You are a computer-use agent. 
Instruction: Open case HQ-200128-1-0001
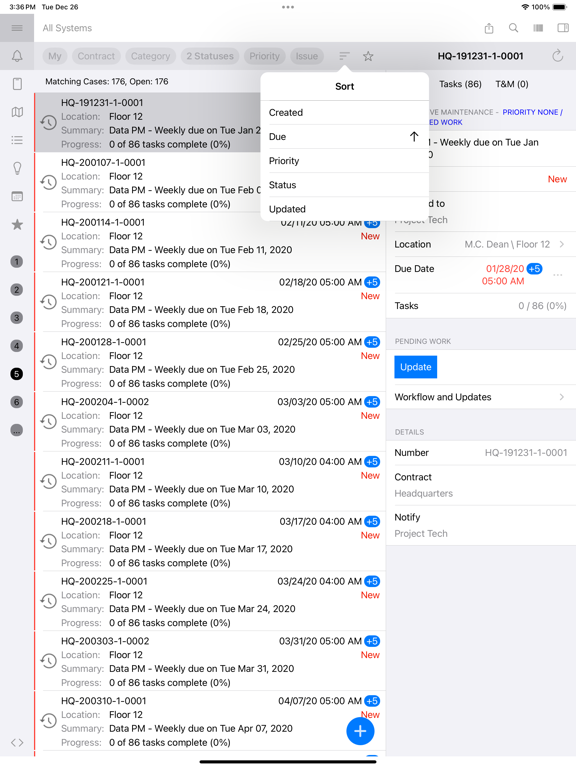210,362
